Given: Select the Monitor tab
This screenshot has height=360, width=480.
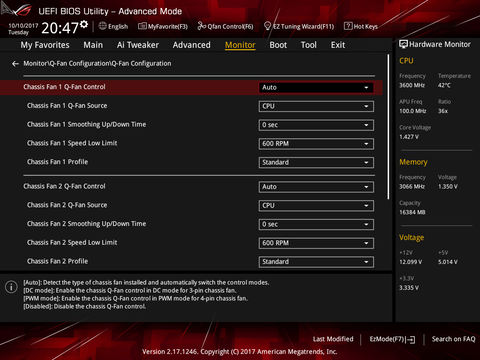Looking at the screenshot, I should pos(240,45).
